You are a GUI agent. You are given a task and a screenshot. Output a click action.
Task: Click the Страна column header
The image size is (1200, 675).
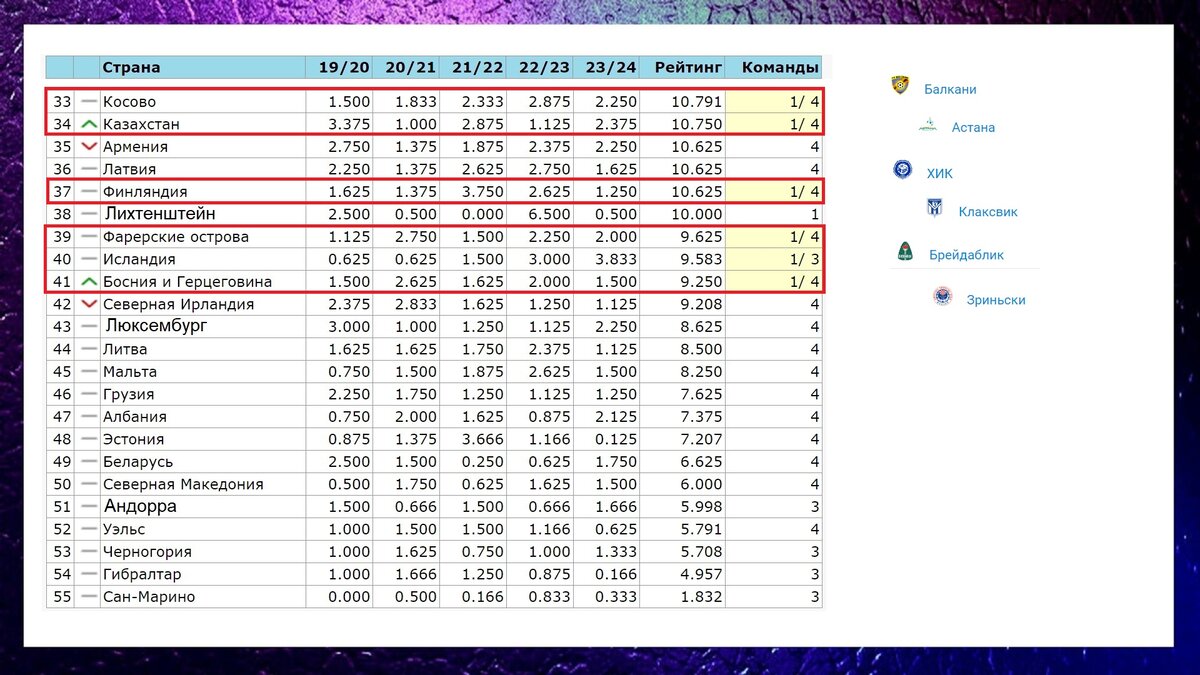pyautogui.click(x=131, y=67)
